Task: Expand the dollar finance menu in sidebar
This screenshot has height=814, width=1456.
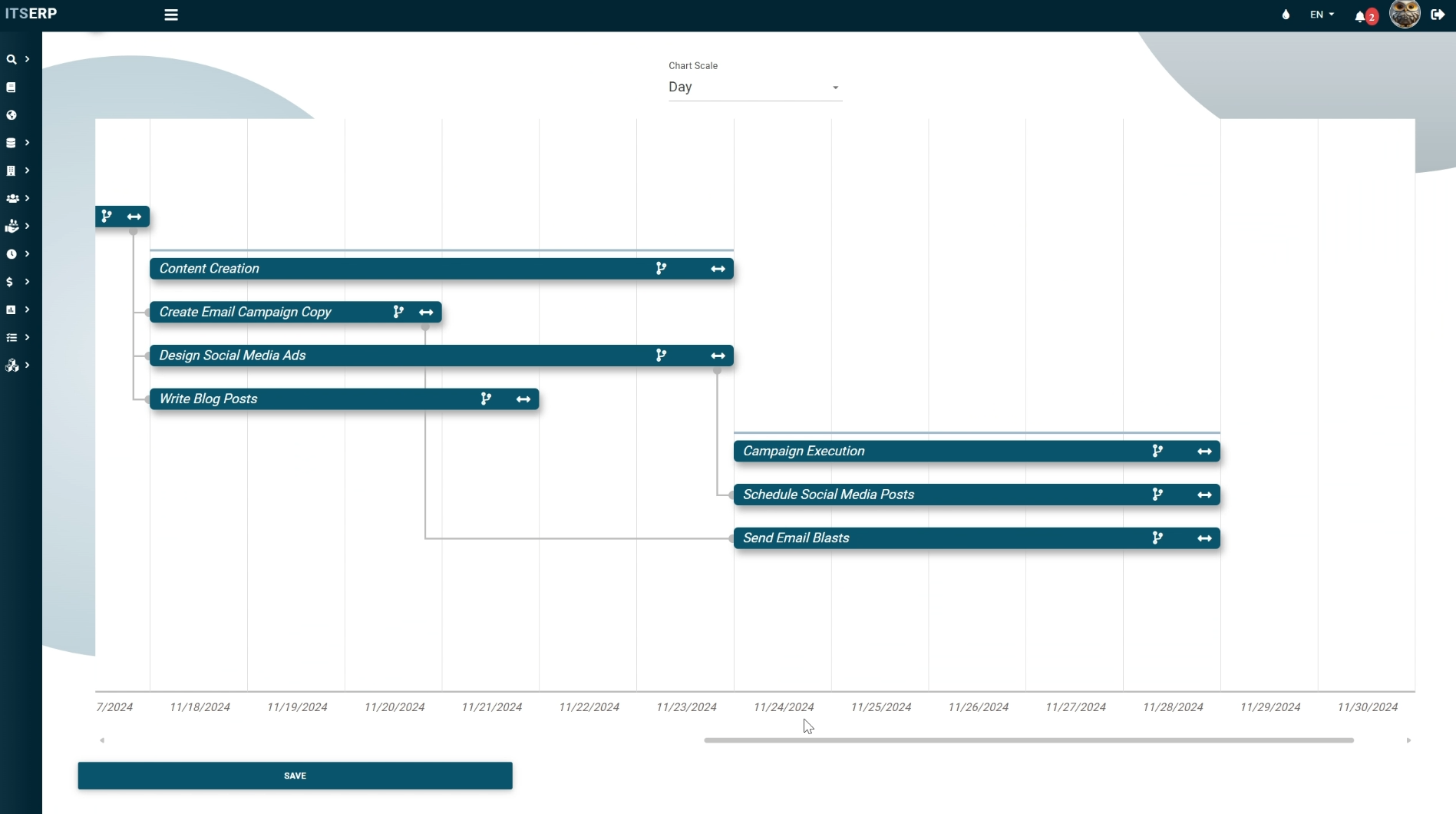Action: pyautogui.click(x=18, y=282)
